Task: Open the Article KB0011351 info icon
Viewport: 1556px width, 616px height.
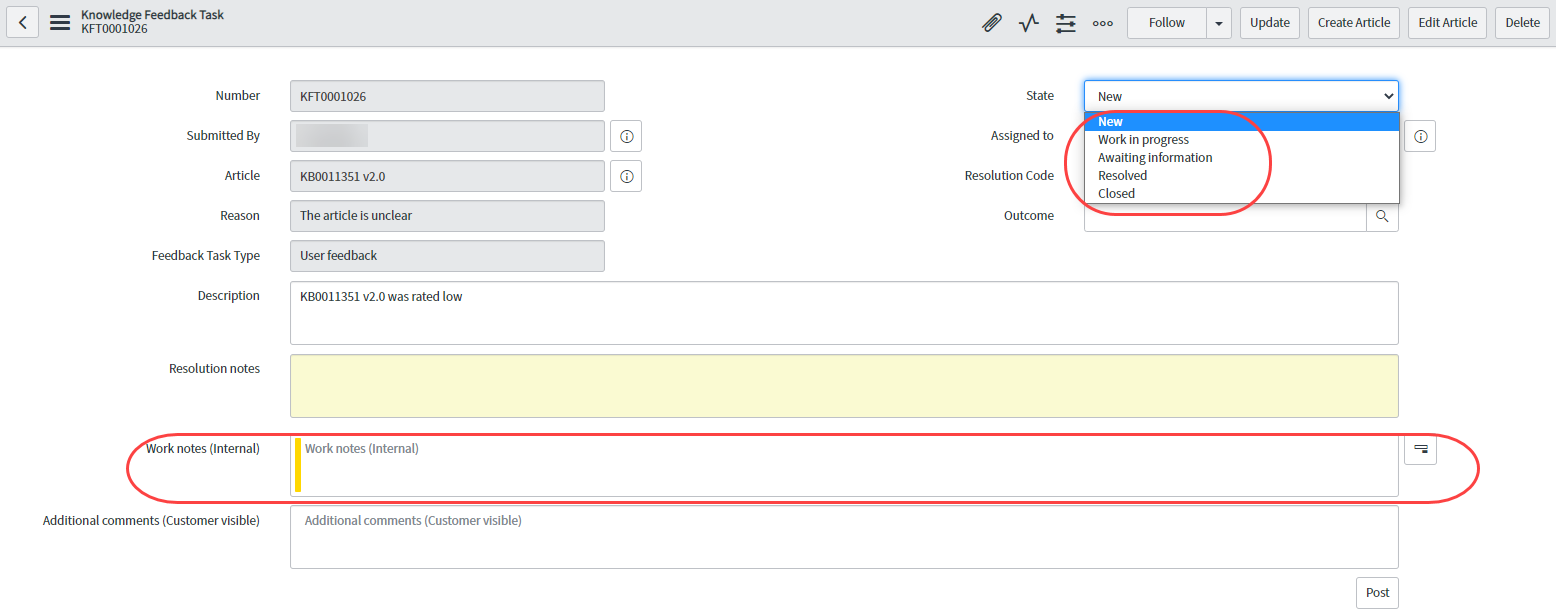Action: click(x=626, y=176)
